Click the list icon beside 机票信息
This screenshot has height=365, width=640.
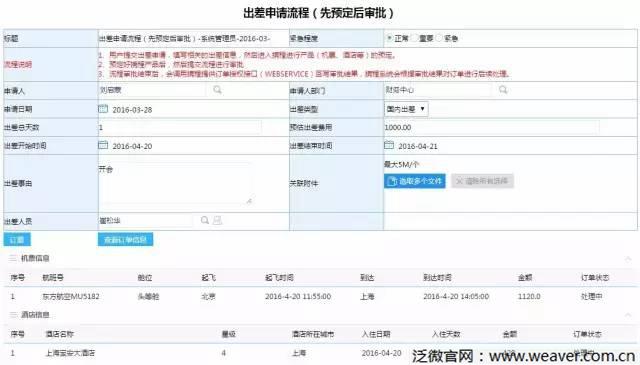(x=13, y=258)
